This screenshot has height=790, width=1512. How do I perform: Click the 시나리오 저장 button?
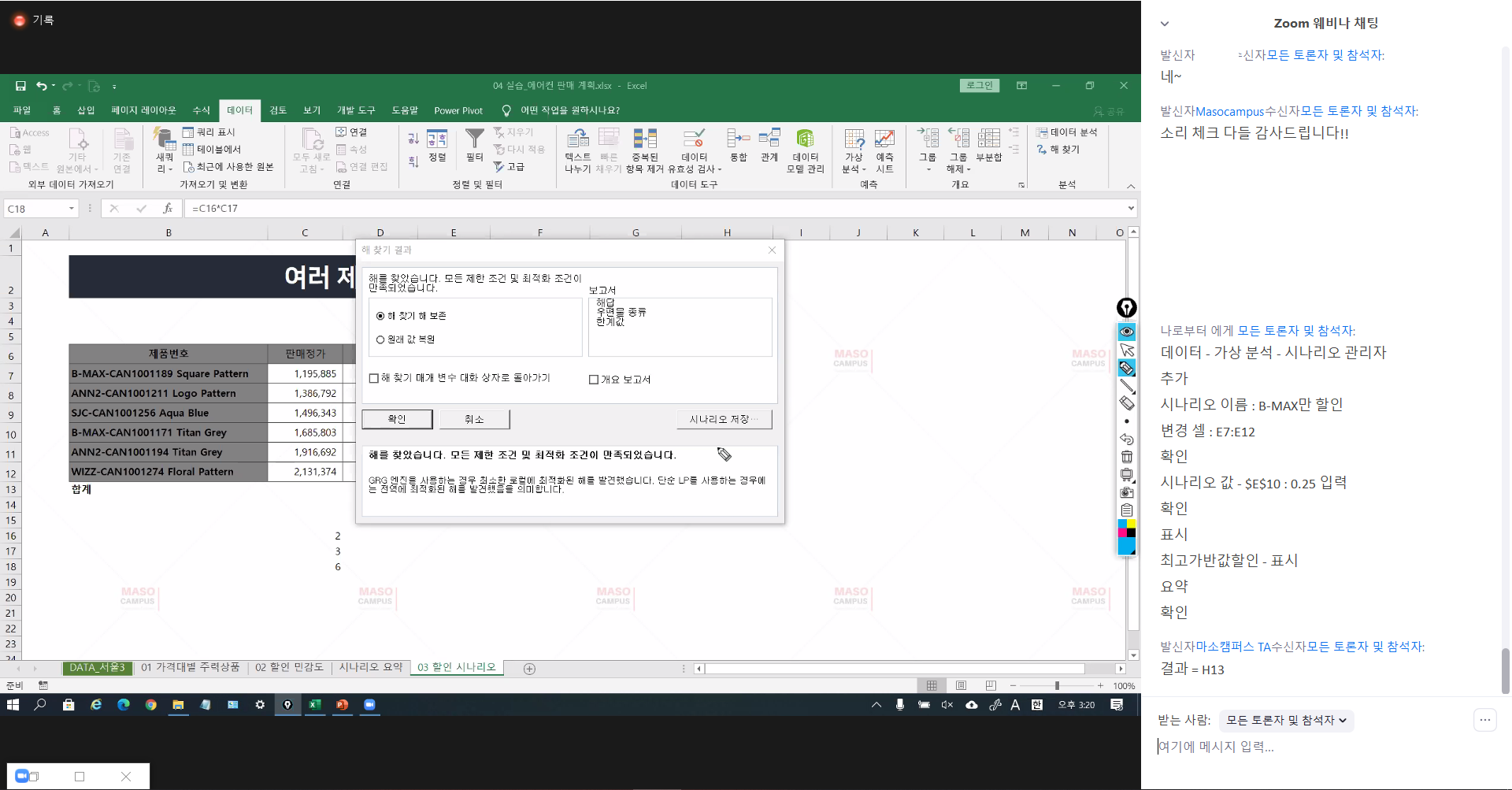point(724,420)
